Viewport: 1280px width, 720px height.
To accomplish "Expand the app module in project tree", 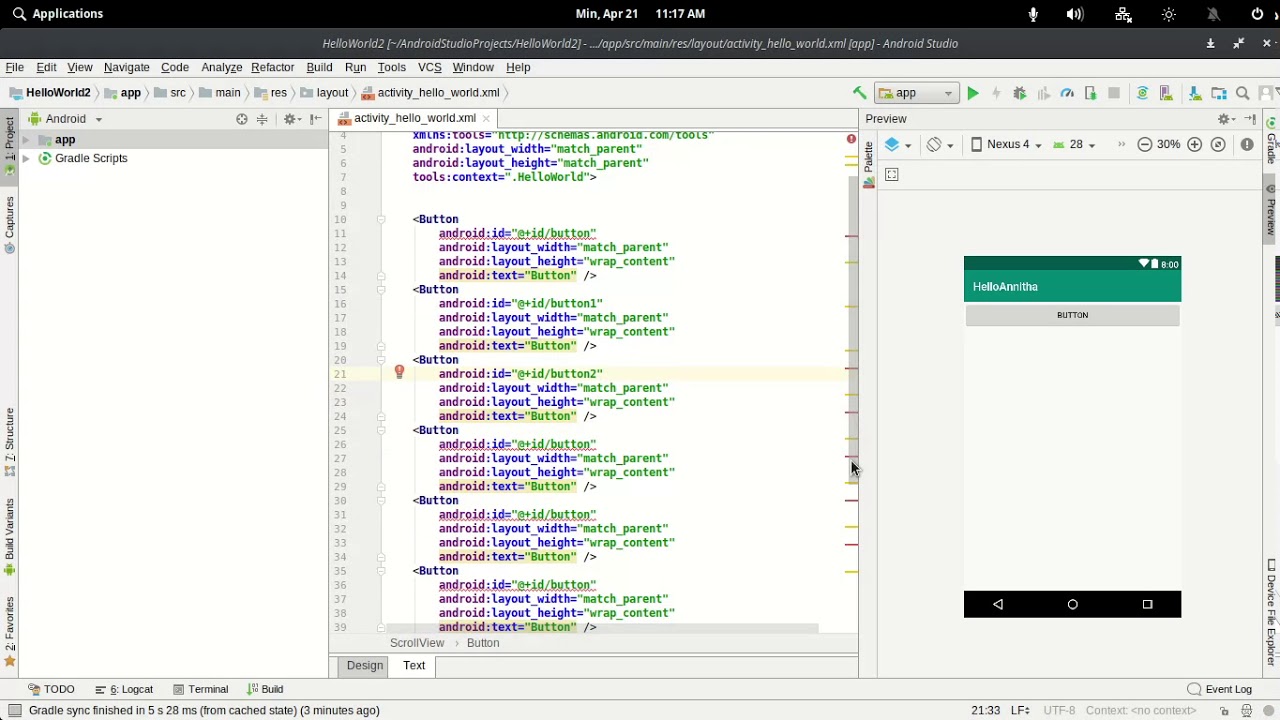I will [x=26, y=140].
